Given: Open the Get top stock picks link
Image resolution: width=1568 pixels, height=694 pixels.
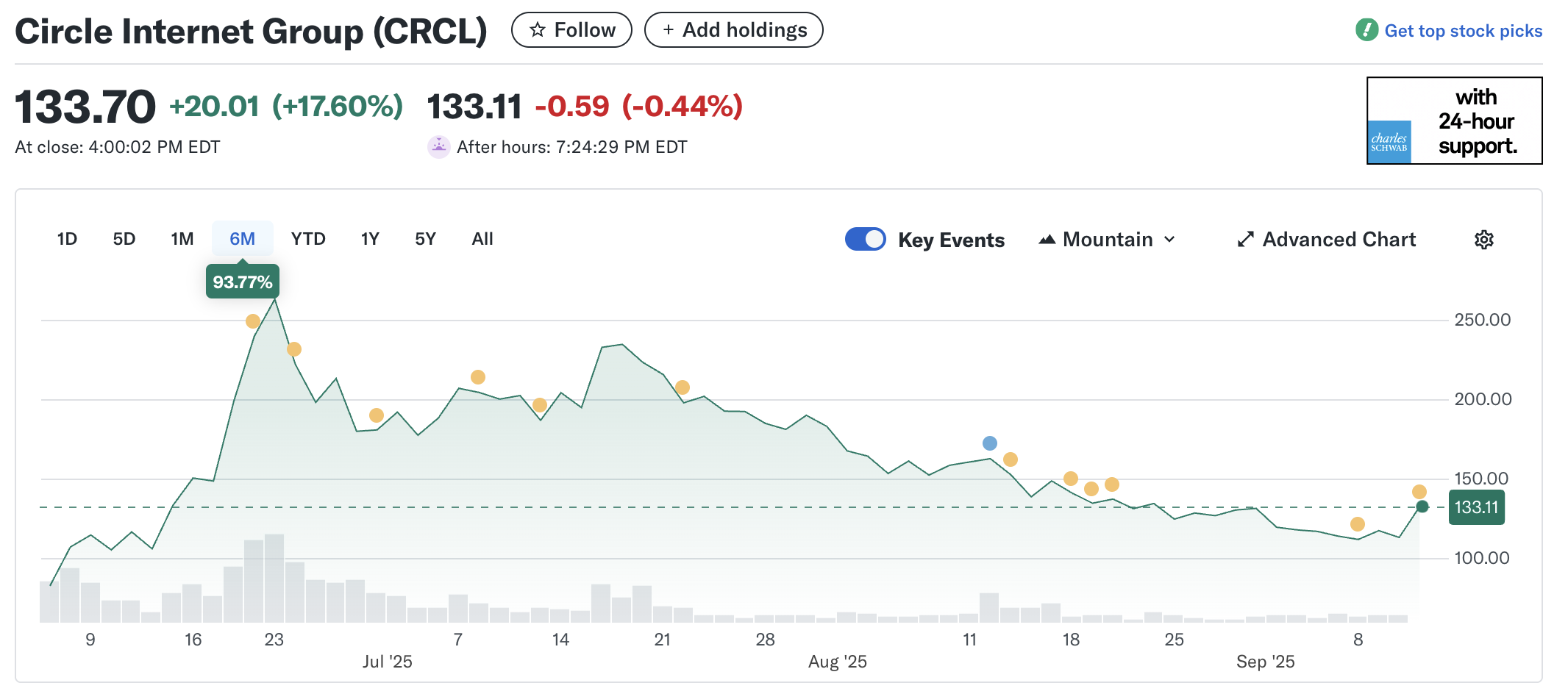Looking at the screenshot, I should [1463, 31].
